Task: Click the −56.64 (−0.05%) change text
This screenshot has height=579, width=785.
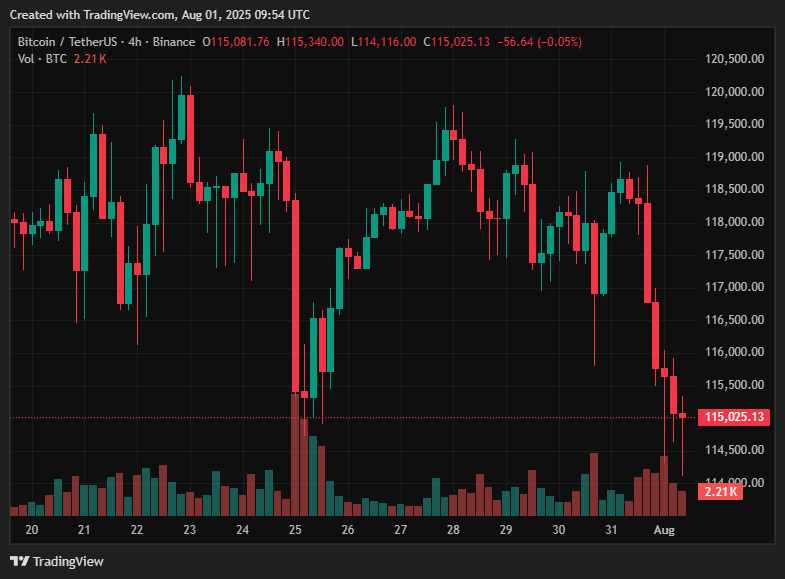Action: click(539, 42)
